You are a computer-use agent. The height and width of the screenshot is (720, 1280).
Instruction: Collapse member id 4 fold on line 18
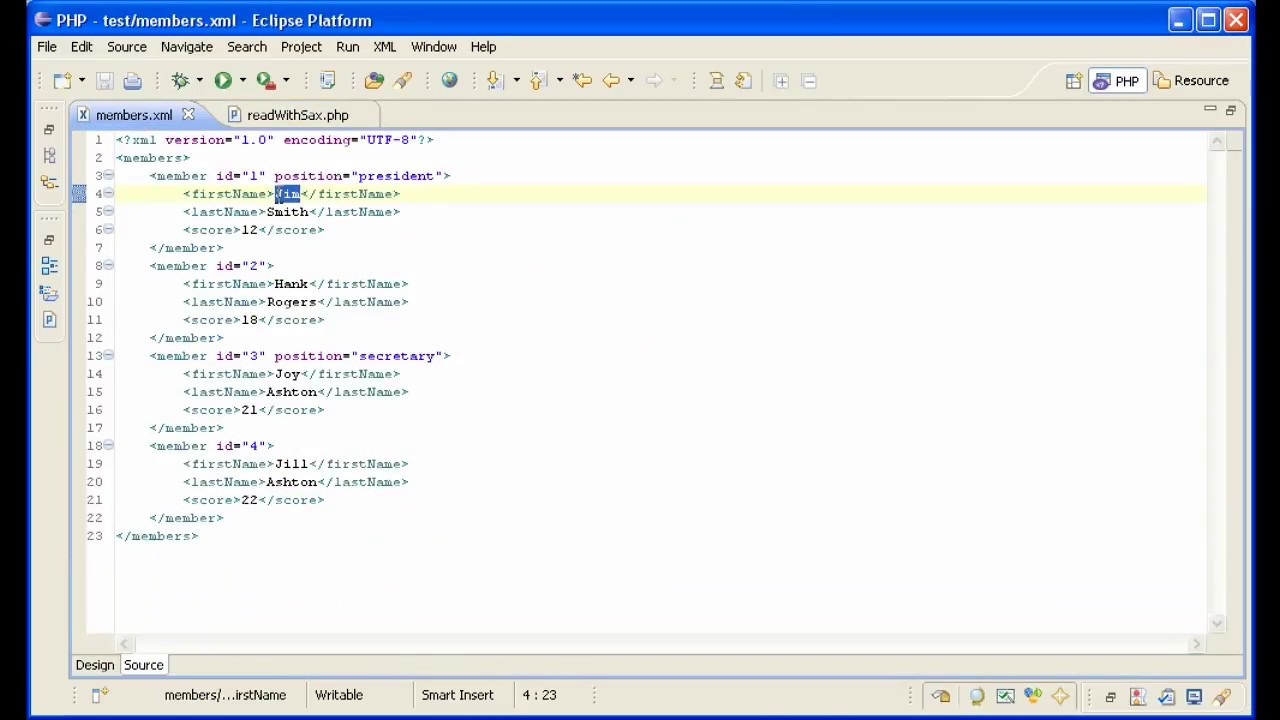(x=108, y=446)
